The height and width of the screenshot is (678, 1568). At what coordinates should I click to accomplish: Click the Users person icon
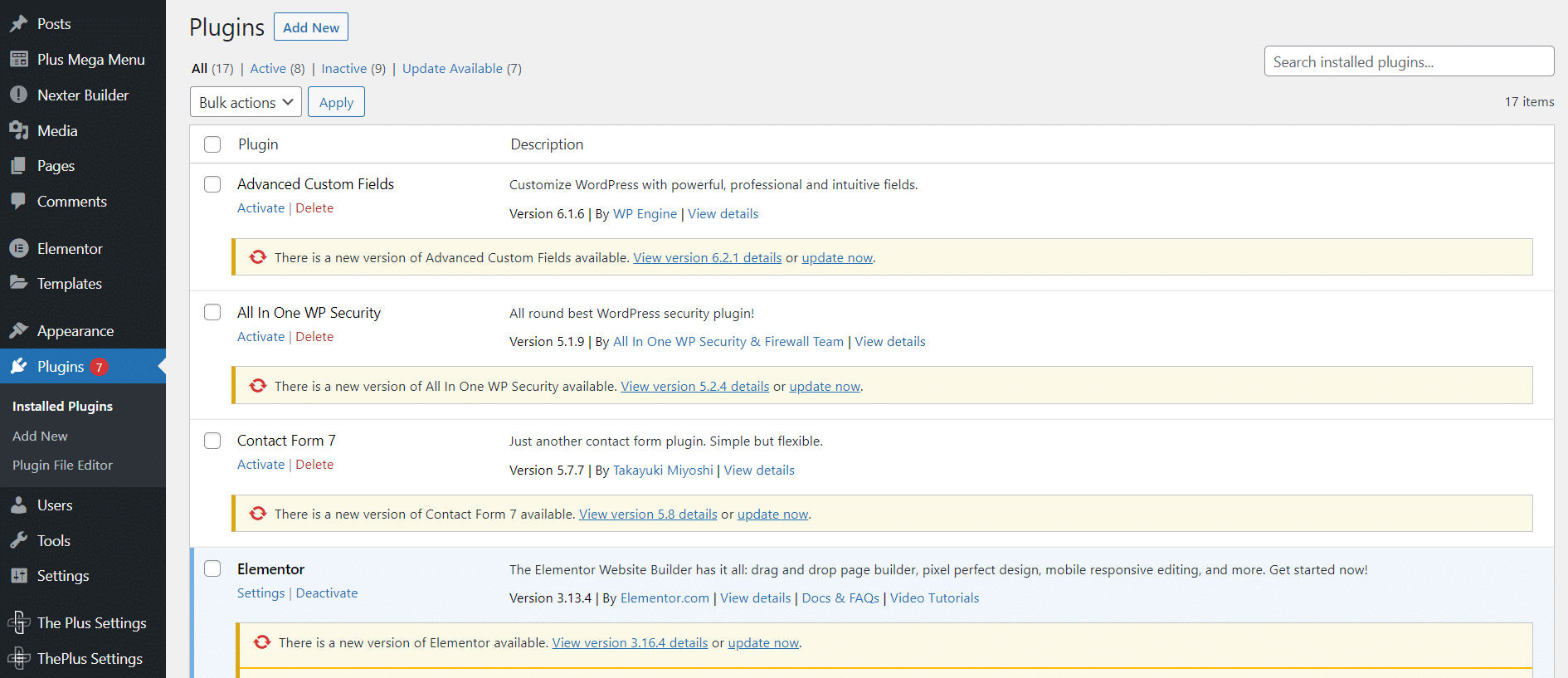coord(18,505)
